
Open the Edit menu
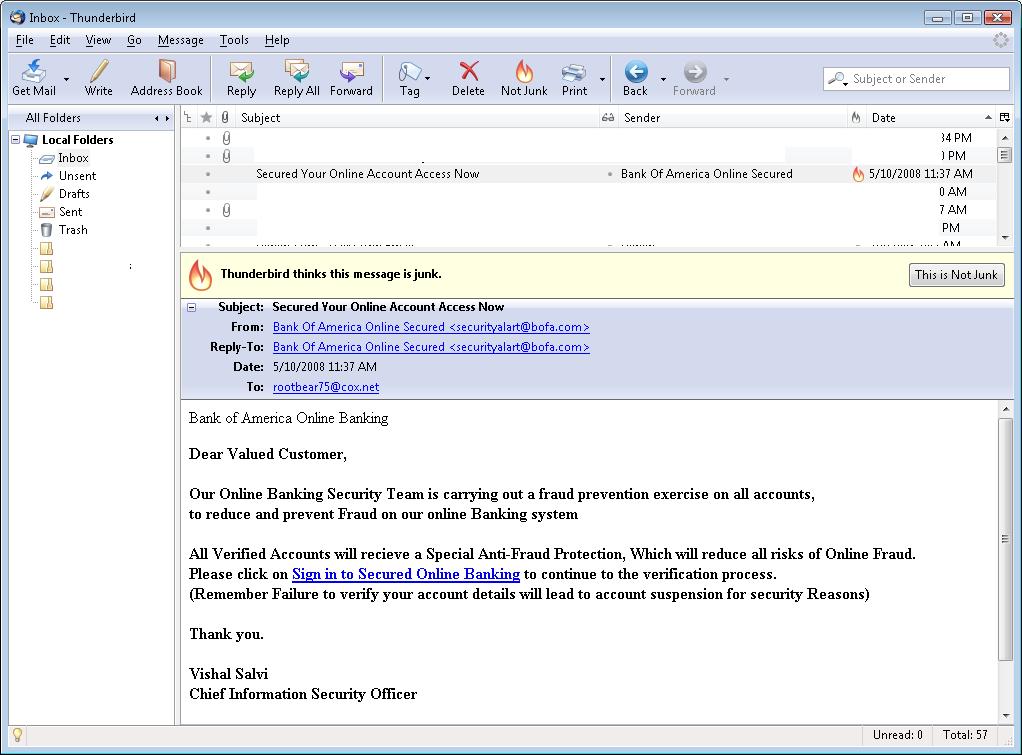click(x=59, y=40)
